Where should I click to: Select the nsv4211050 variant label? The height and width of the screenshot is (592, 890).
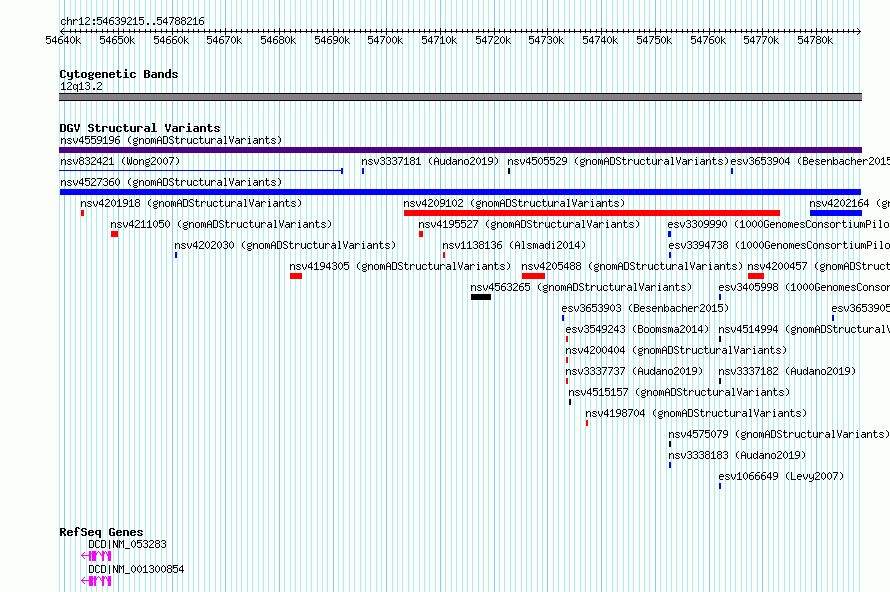point(221,224)
